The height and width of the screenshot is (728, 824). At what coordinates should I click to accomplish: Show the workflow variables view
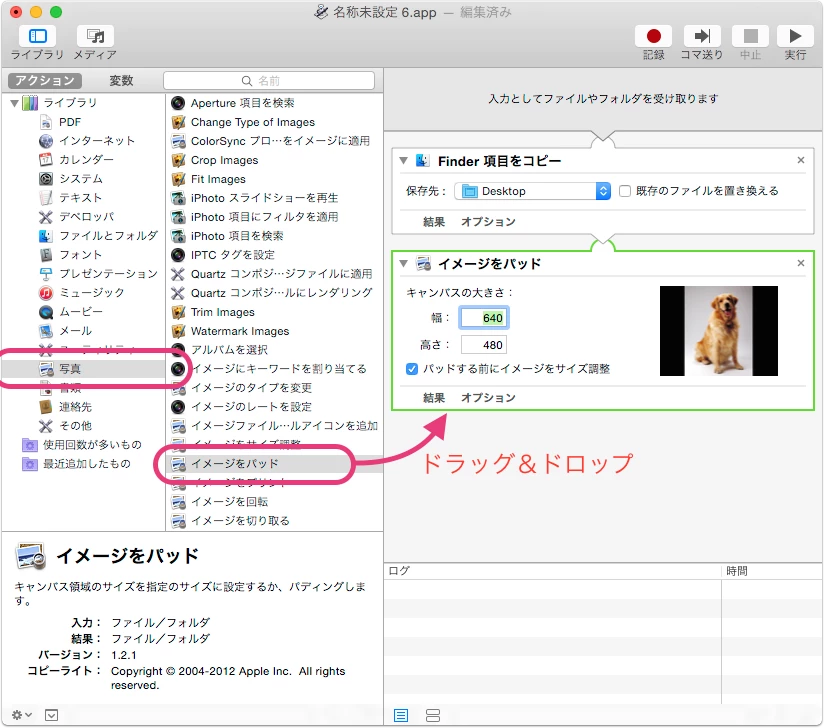click(x=433, y=715)
